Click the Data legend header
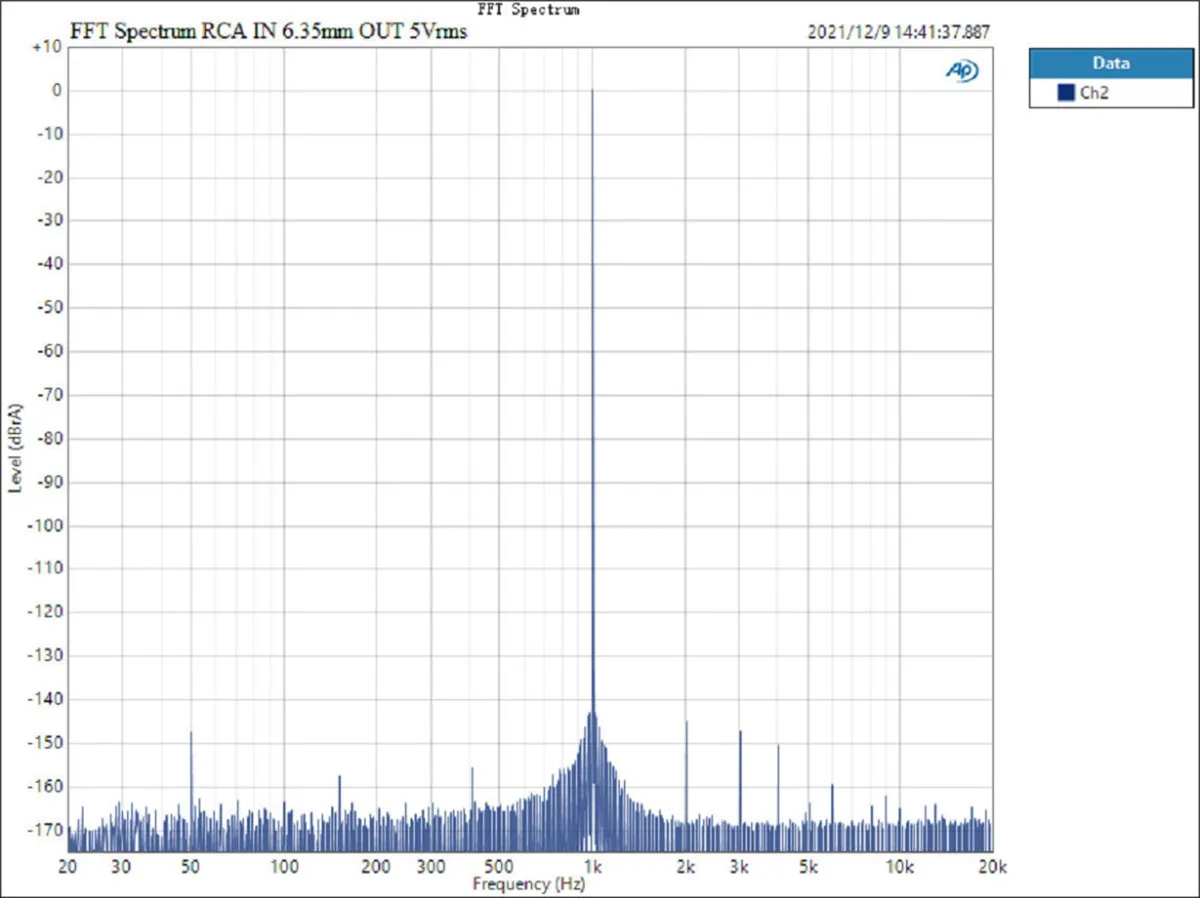The image size is (1200, 898). [1111, 63]
